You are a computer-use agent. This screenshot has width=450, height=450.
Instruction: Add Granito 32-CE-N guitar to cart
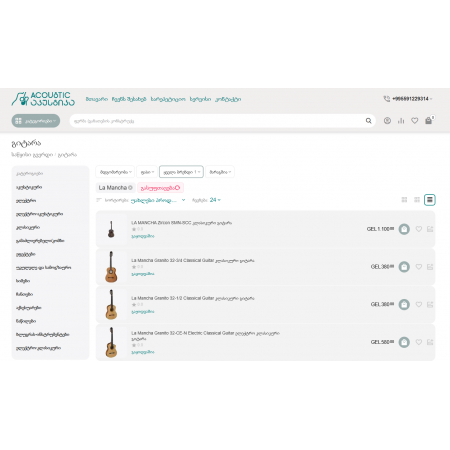[404, 342]
